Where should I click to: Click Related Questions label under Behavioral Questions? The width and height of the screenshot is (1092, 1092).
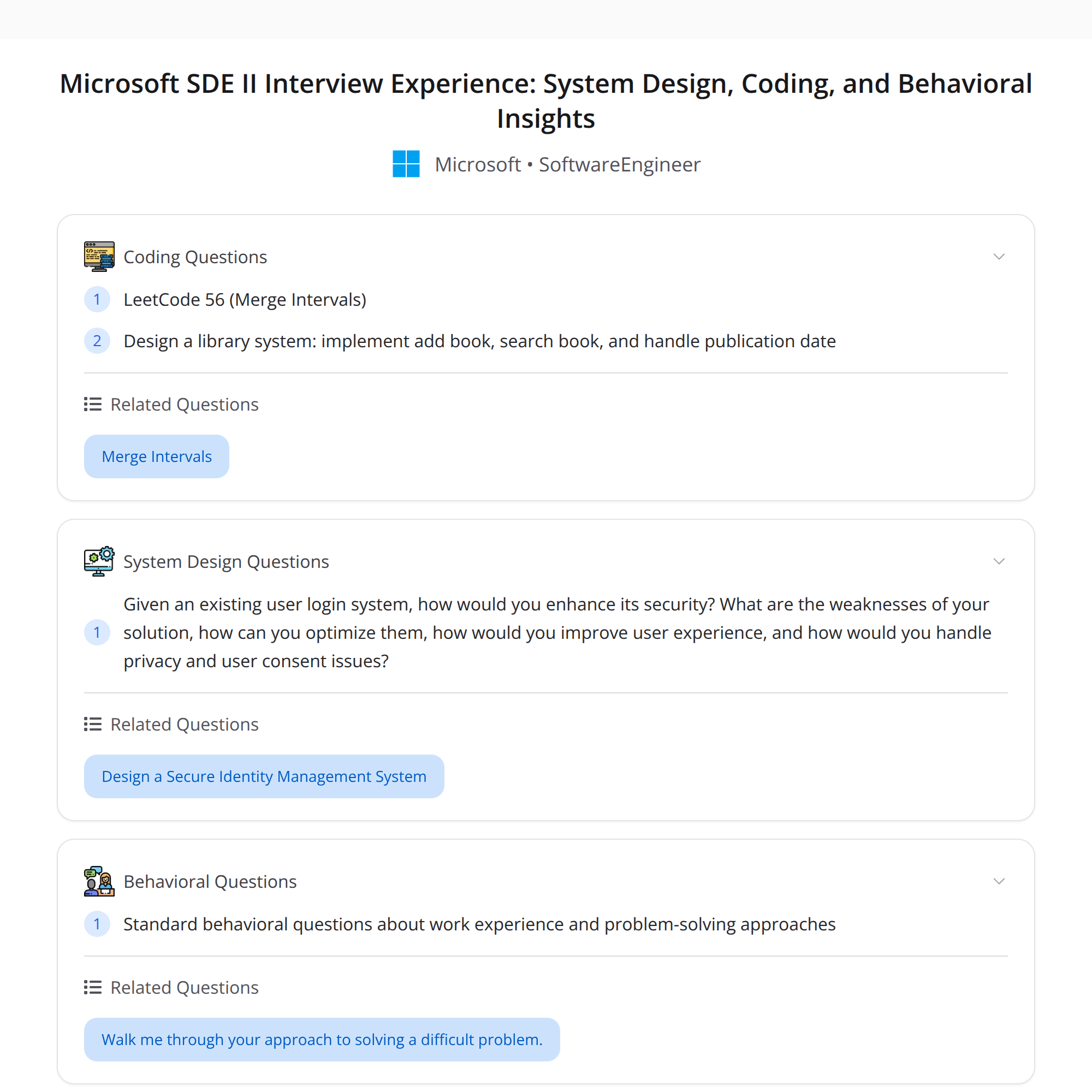(x=184, y=987)
